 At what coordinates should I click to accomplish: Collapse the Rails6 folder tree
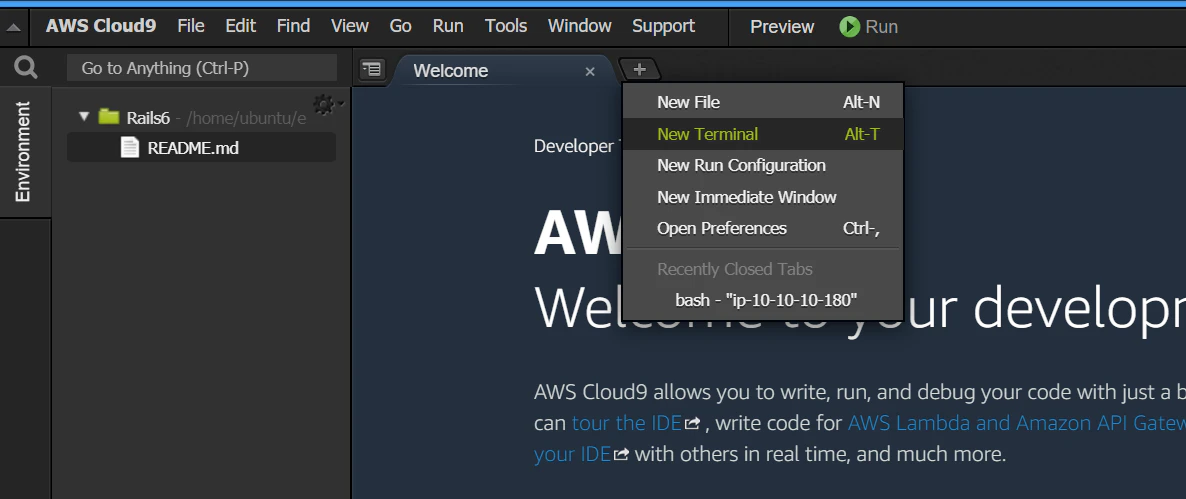(84, 116)
